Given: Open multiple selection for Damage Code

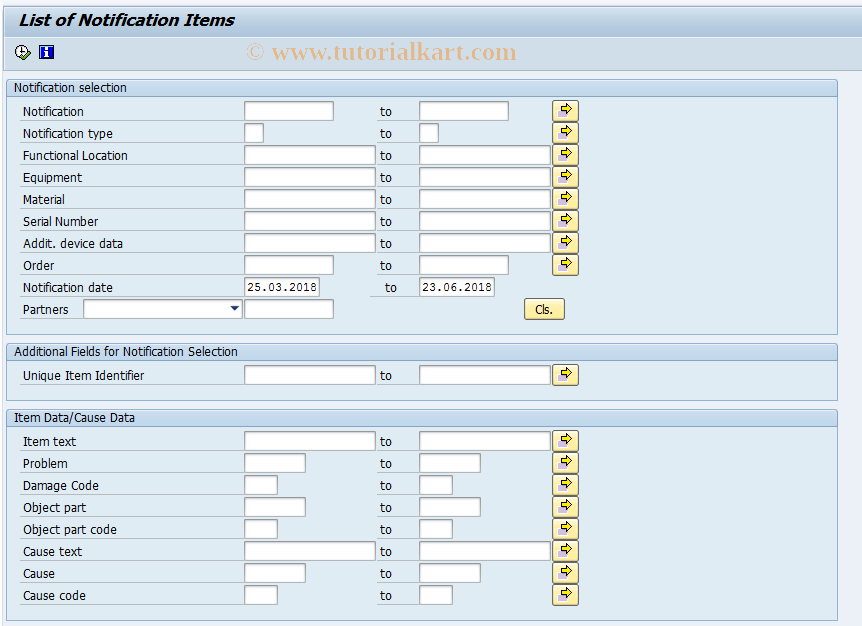Looking at the screenshot, I should (565, 484).
